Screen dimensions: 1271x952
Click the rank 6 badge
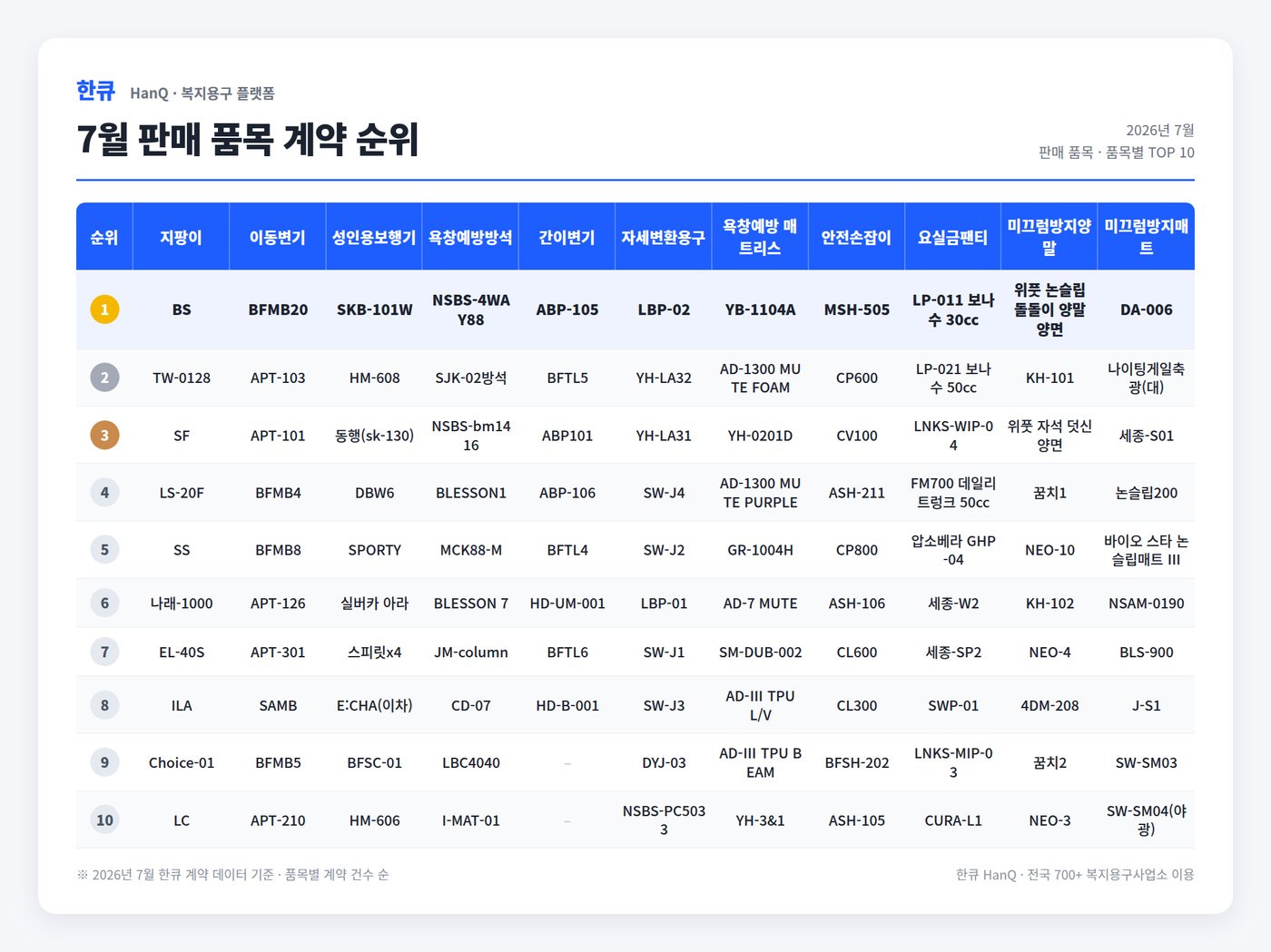[104, 604]
